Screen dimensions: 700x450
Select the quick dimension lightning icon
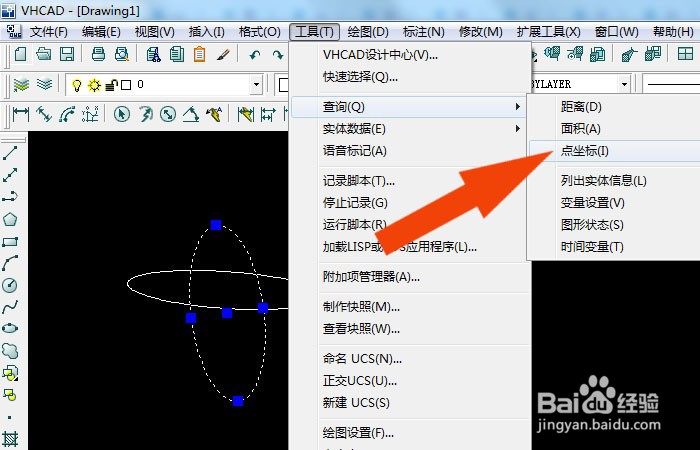tap(214, 114)
